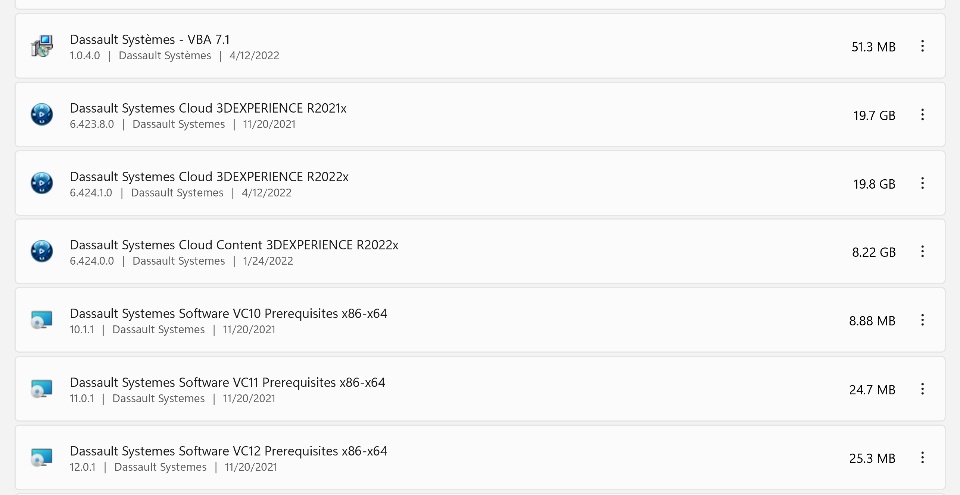The image size is (960, 495).
Task: Click the Cloud 3DEXPERIENCE R2022x app icon
Action: point(41,183)
